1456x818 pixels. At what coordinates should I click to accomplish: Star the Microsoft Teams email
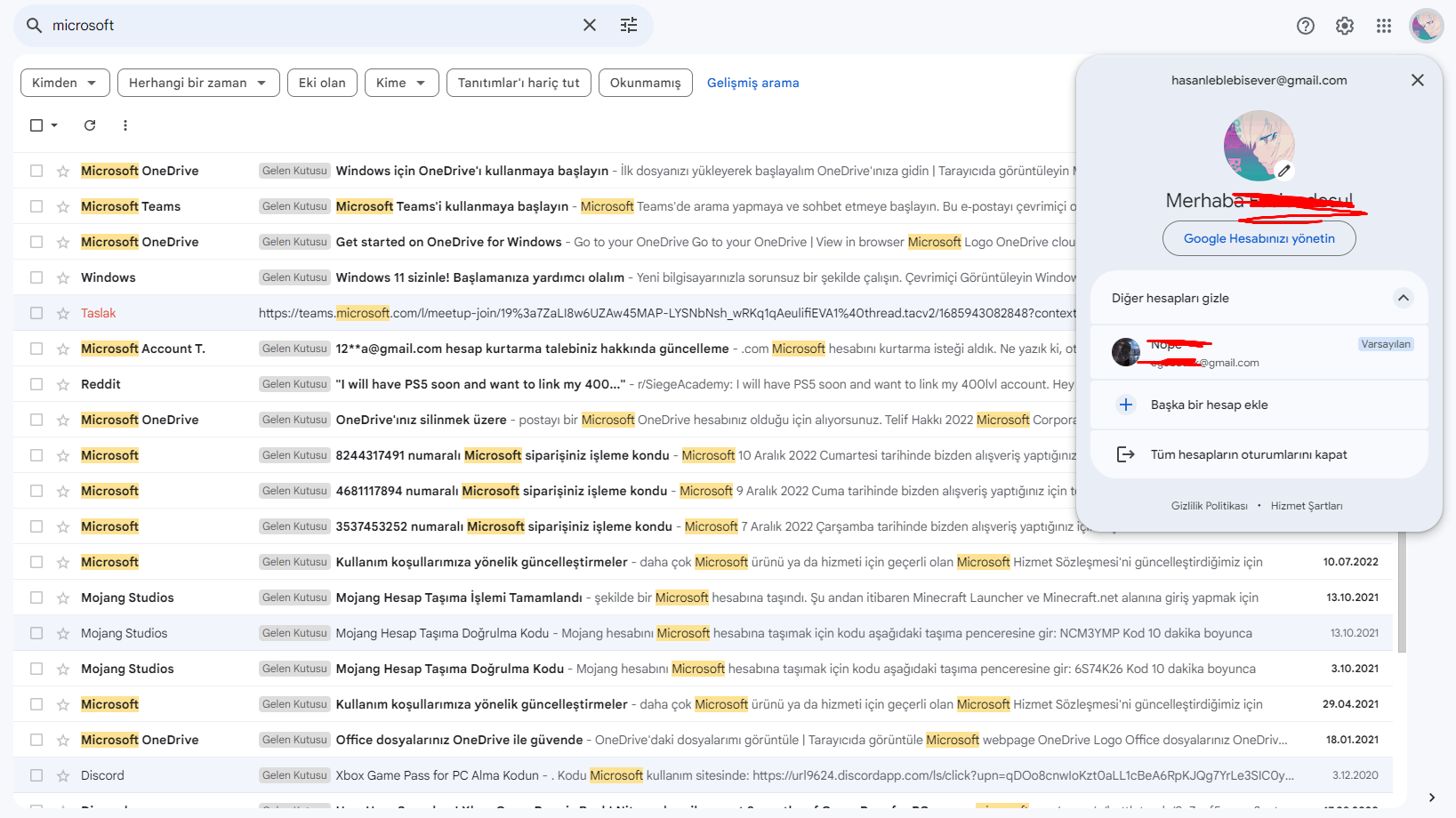[x=63, y=206]
